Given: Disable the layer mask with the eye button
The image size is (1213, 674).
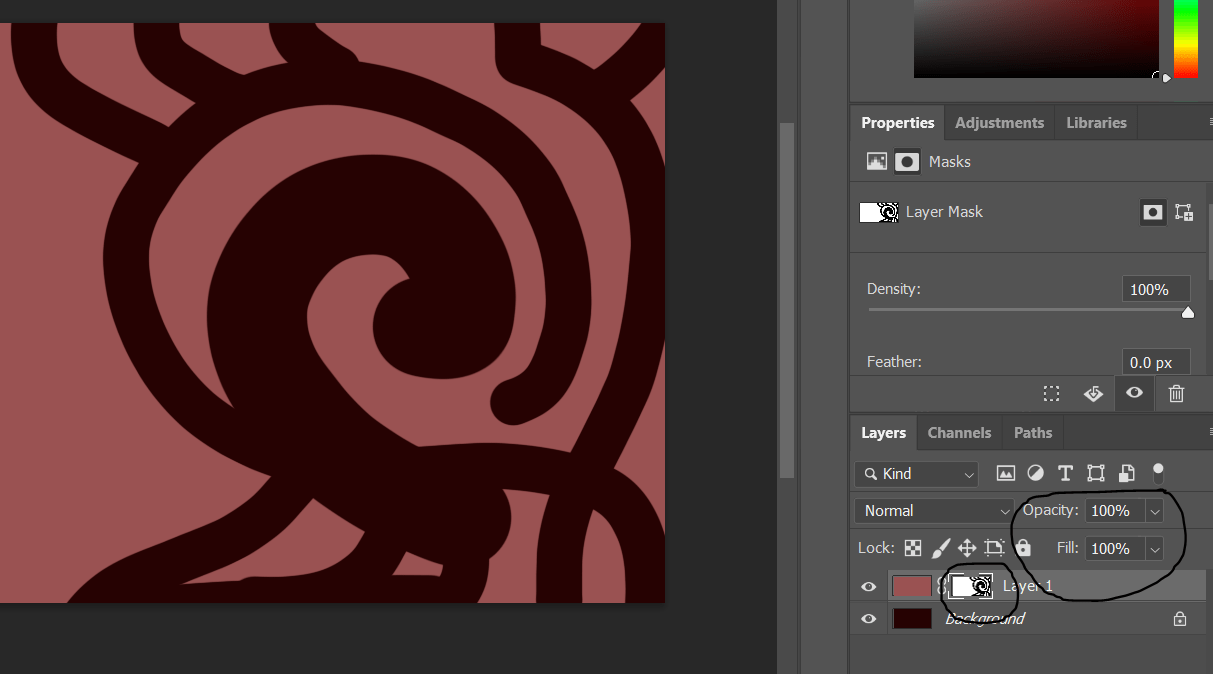Looking at the screenshot, I should [x=1134, y=393].
